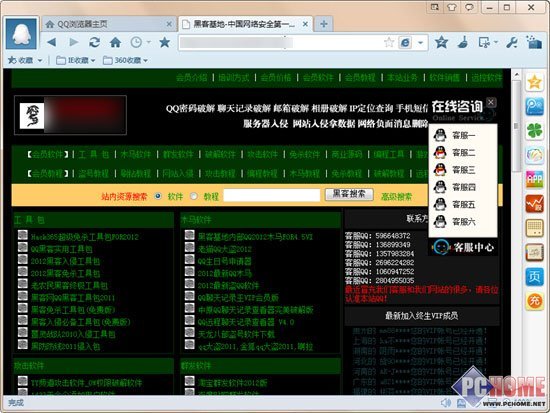Click the 客服中心 banner

pos(463,247)
